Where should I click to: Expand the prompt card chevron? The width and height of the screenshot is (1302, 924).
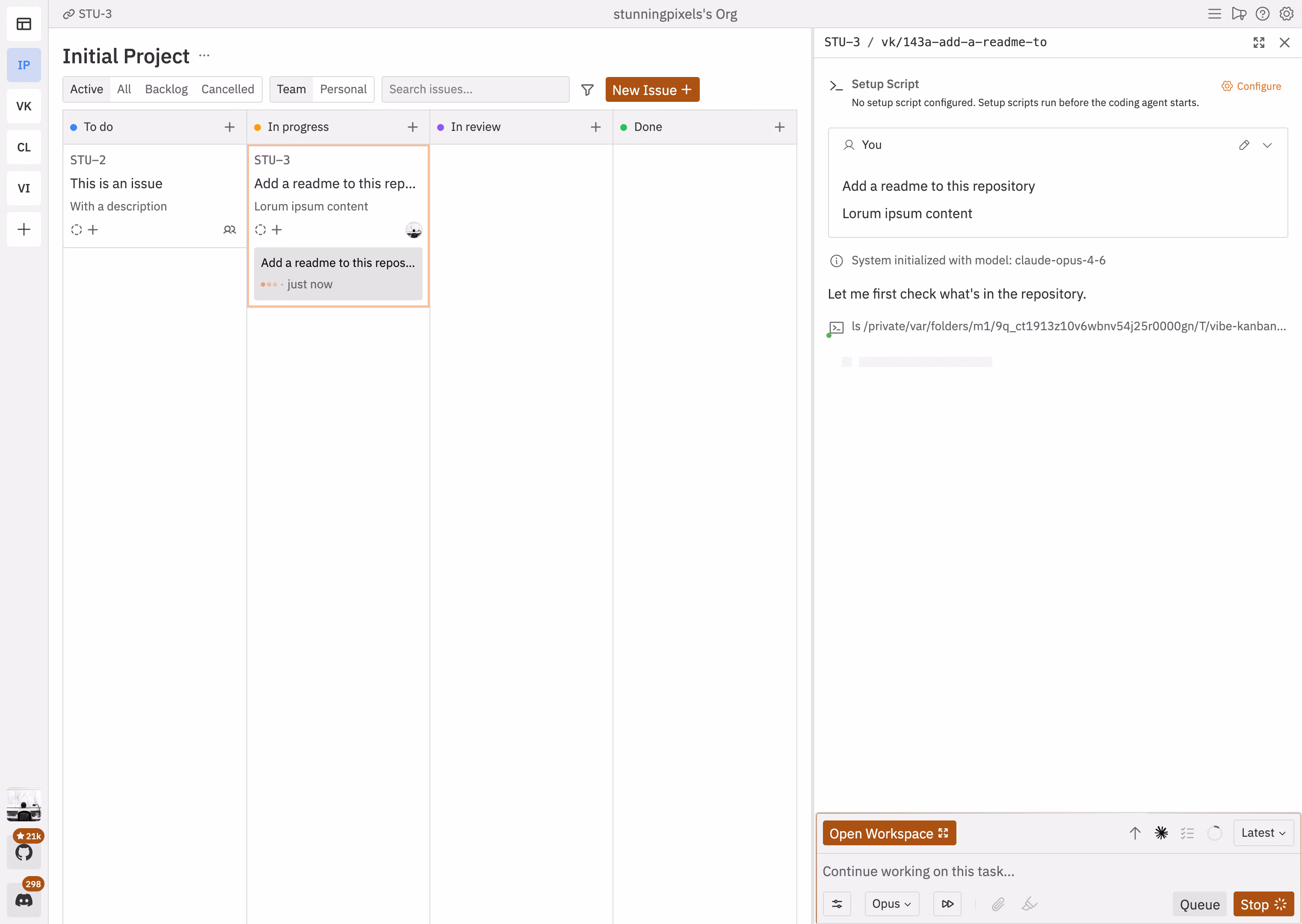point(1267,145)
